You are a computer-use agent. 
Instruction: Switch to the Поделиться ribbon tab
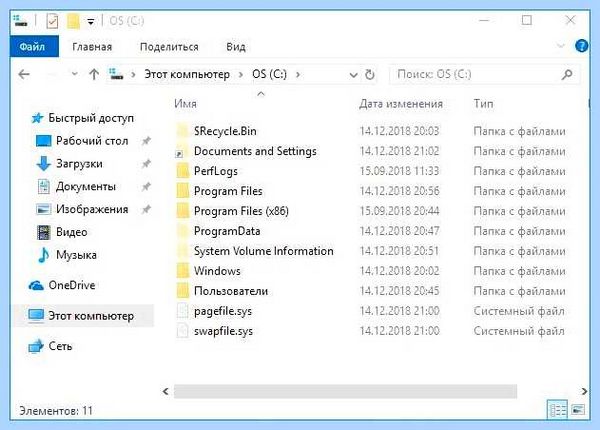[x=169, y=47]
